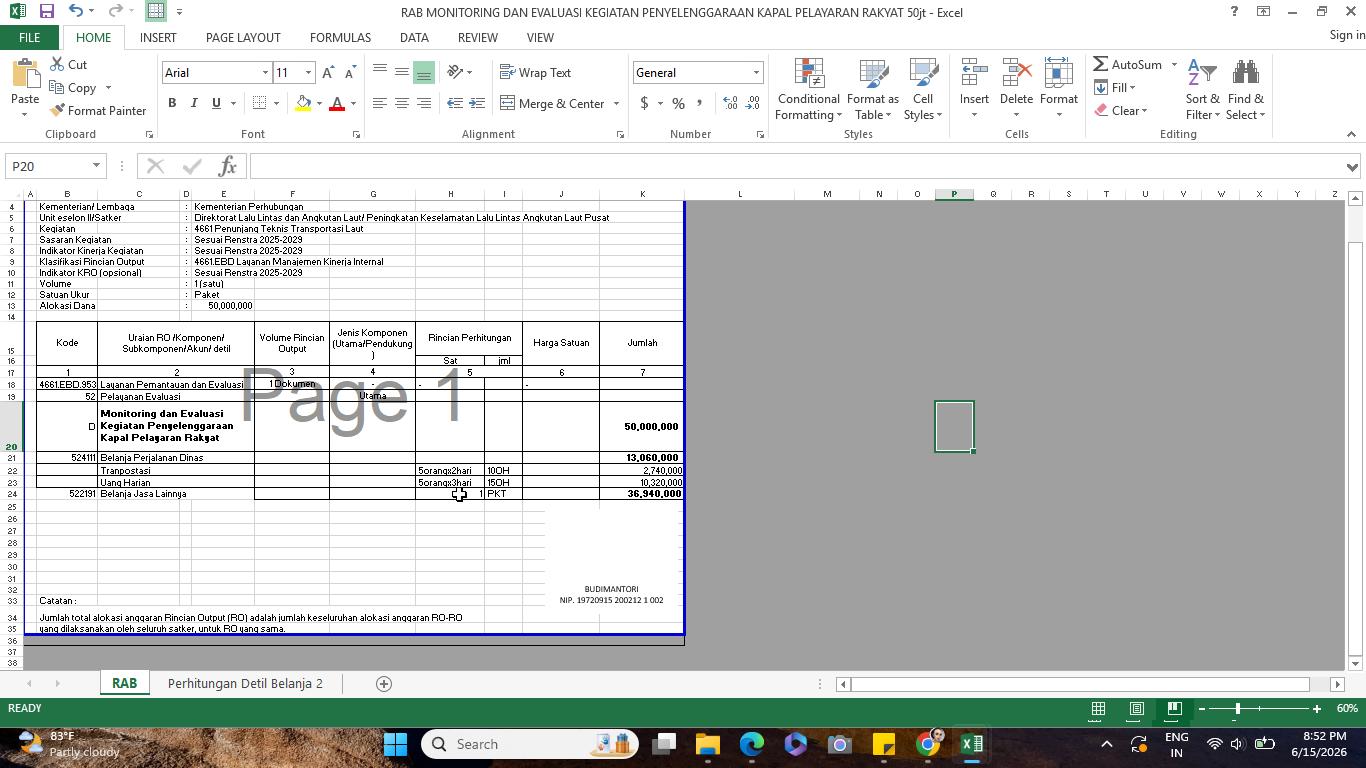The width and height of the screenshot is (1366, 768).
Task: Align text to the left
Action: [379, 103]
